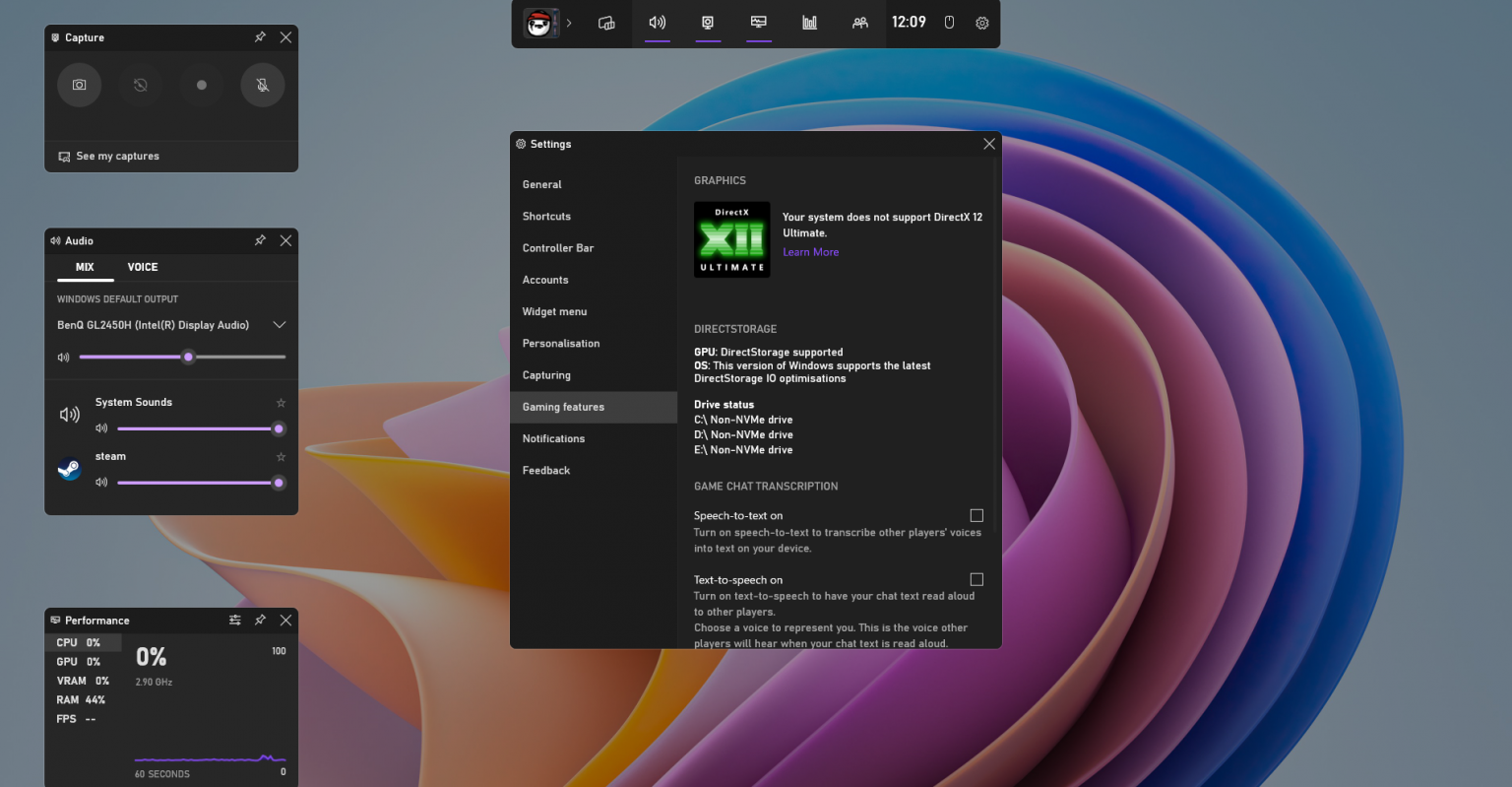
Task: Open the Looking for Group widget
Action: (x=859, y=23)
